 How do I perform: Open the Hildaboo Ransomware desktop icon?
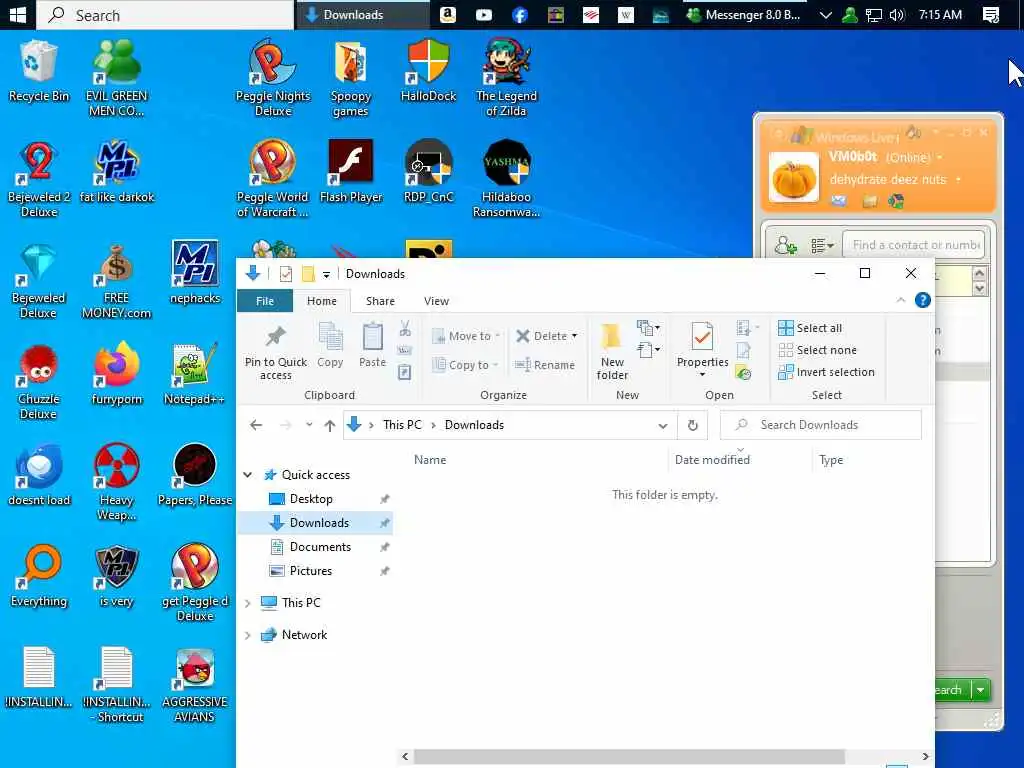[506, 178]
